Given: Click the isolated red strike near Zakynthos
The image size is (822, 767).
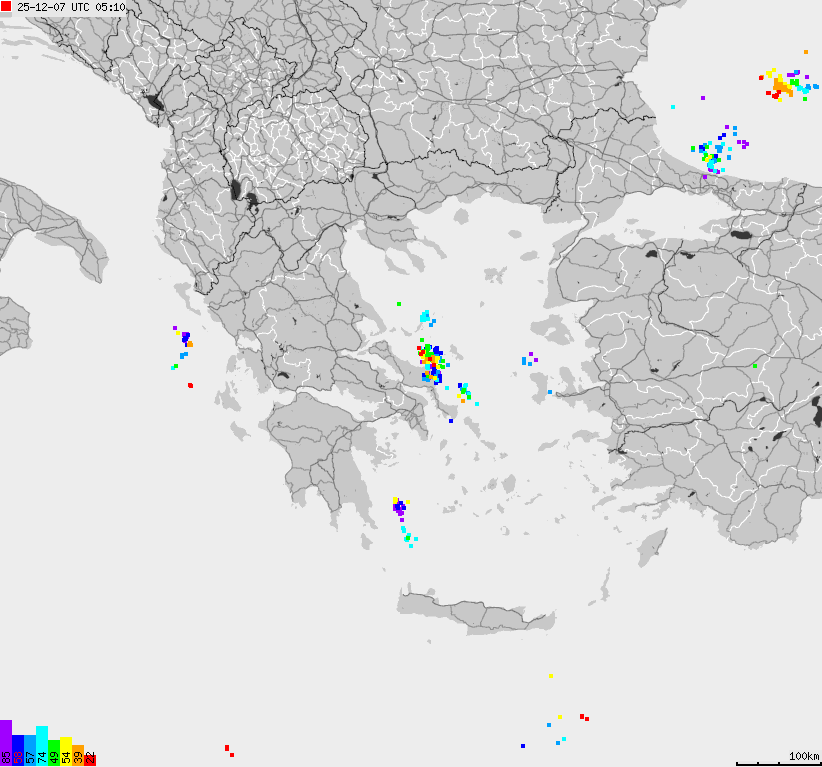Looking at the screenshot, I should (190, 385).
